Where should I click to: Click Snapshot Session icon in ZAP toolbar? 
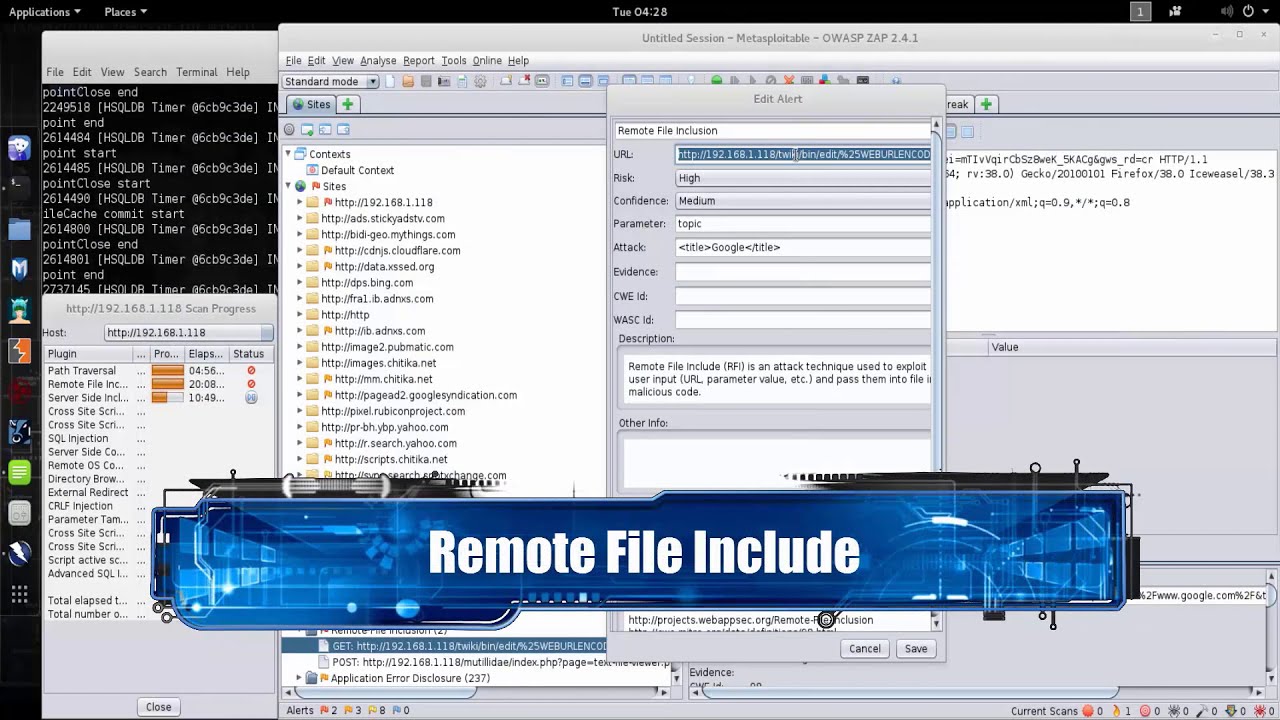[444, 81]
